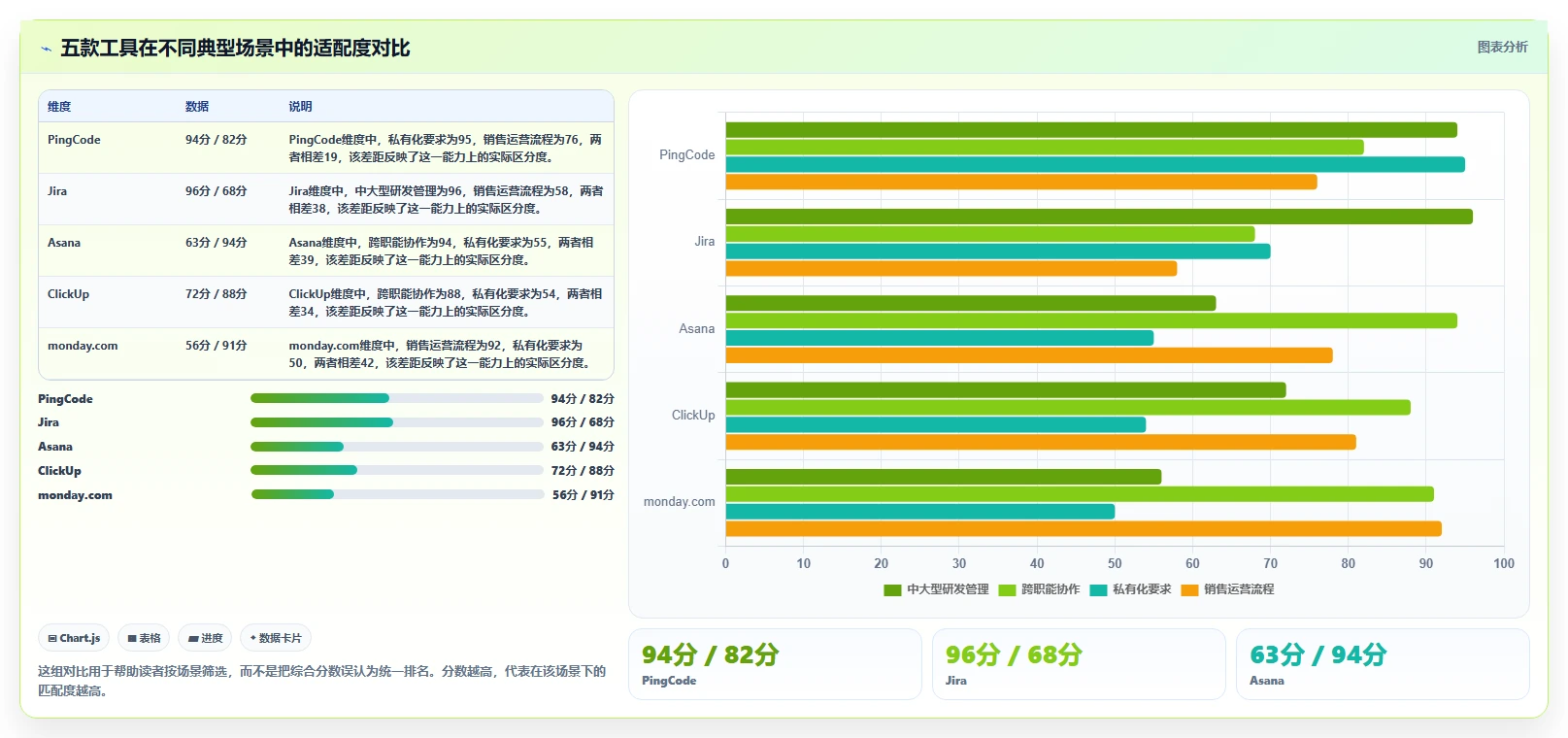Click the 100 tick on the chart x-axis
Image resolution: width=1568 pixels, height=738 pixels.
(x=1504, y=563)
